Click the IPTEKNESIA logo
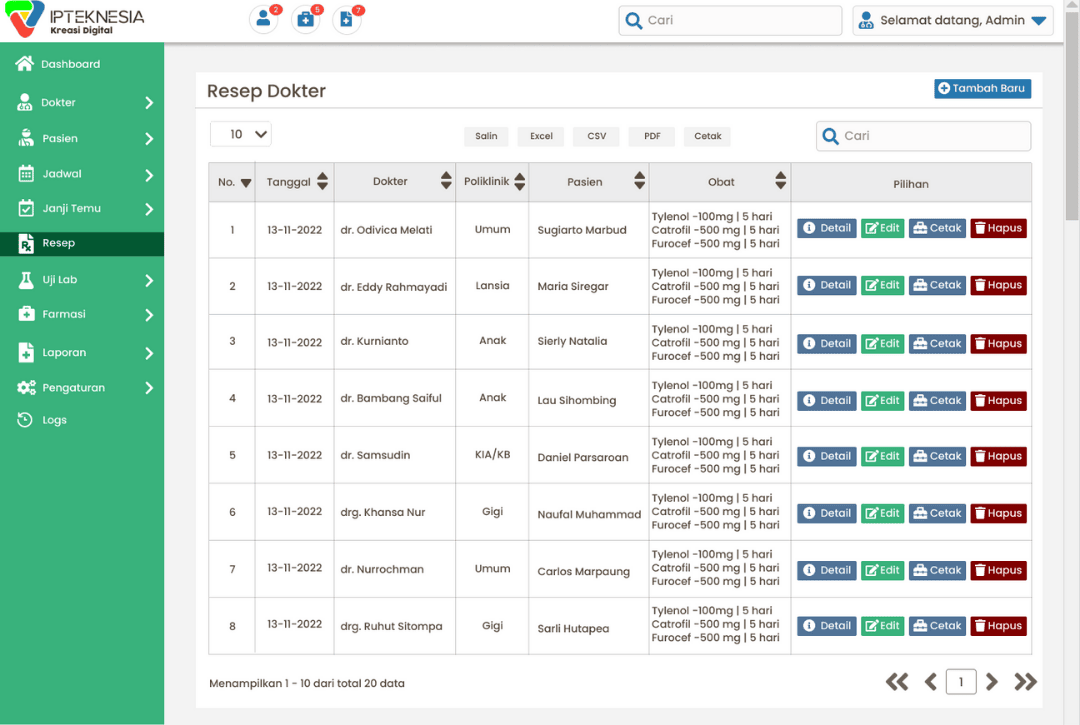Image resolution: width=1080 pixels, height=725 pixels. (75, 20)
